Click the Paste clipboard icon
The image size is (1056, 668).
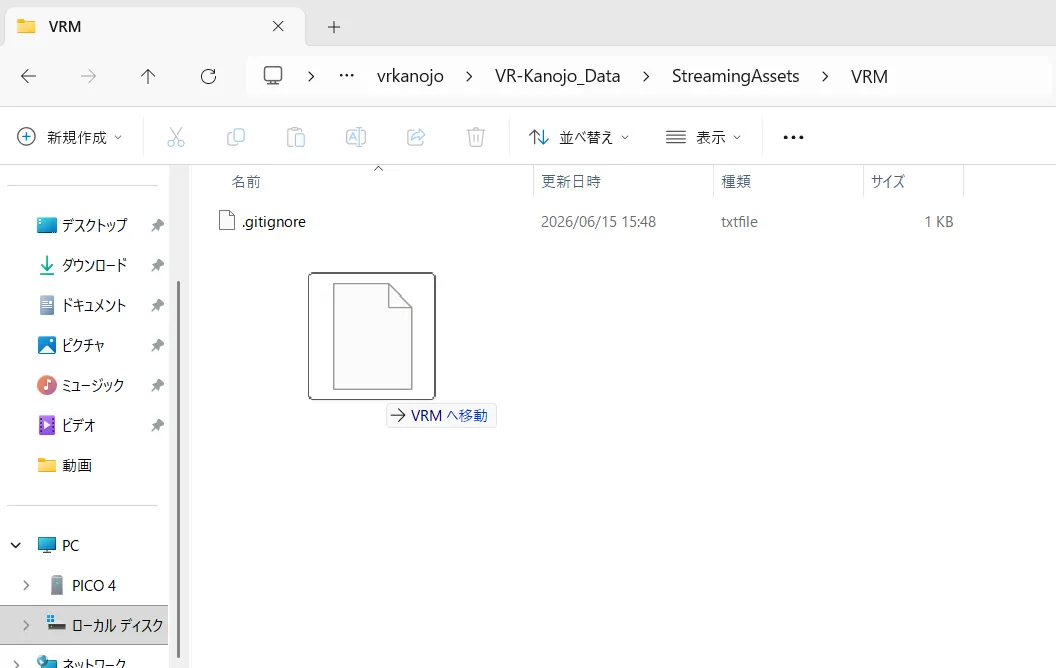click(x=296, y=137)
